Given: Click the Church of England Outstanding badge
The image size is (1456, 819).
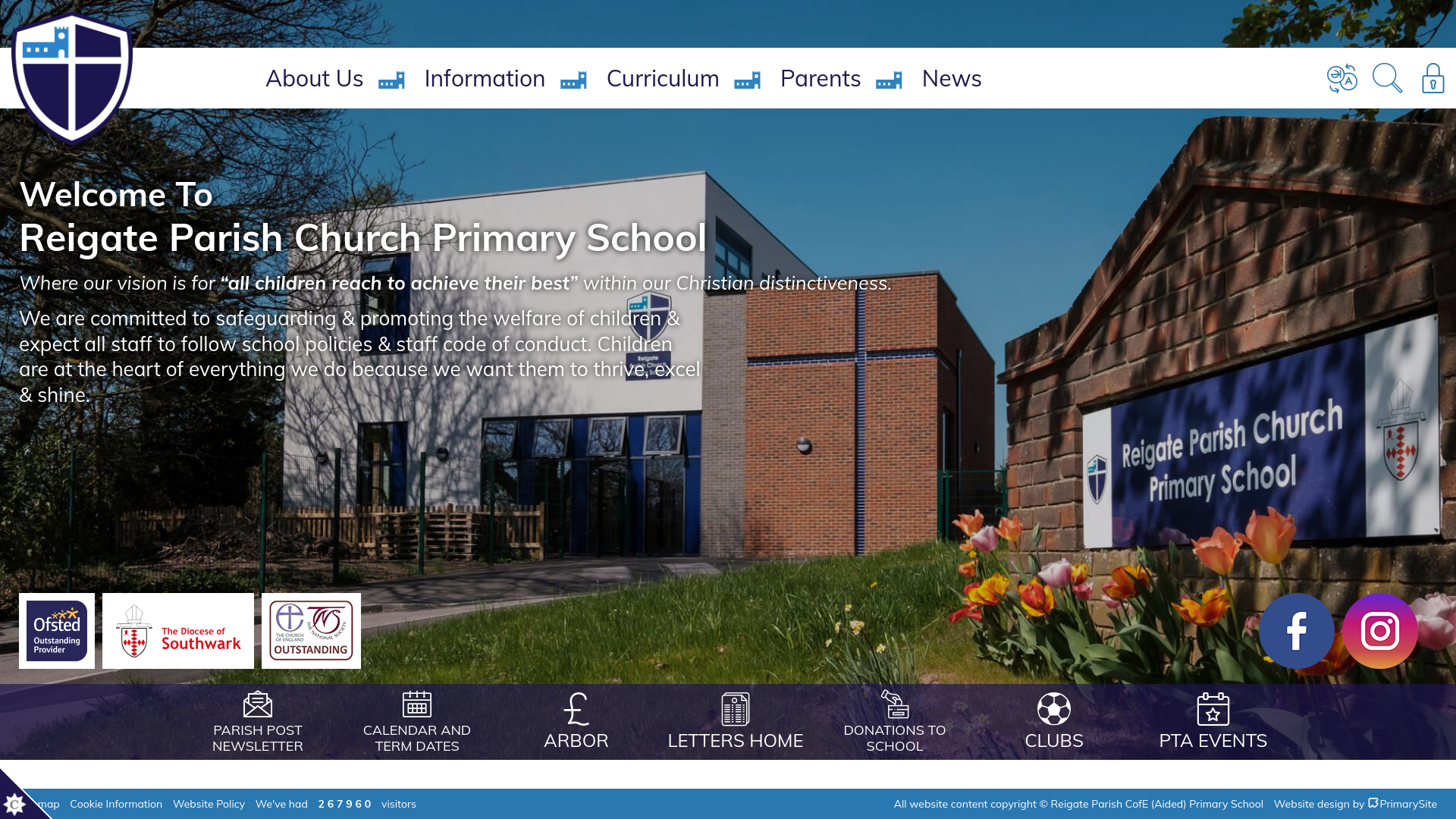Looking at the screenshot, I should pyautogui.click(x=311, y=631).
